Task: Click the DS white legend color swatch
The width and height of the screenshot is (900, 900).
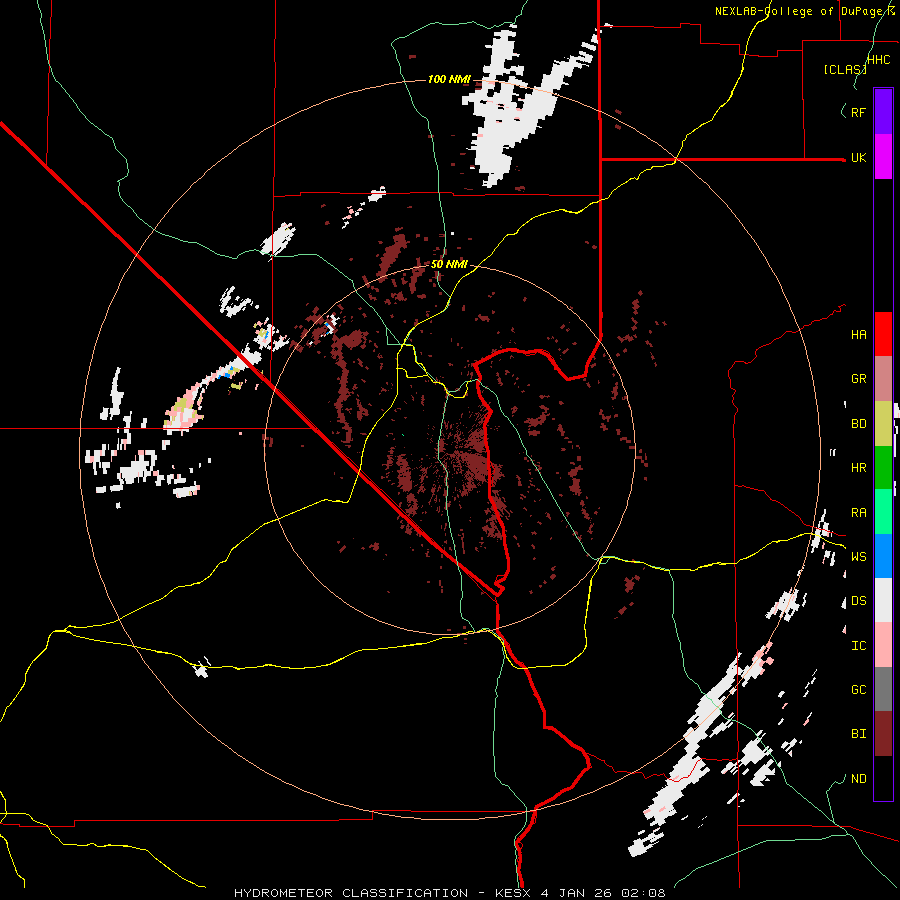Action: pyautogui.click(x=883, y=600)
